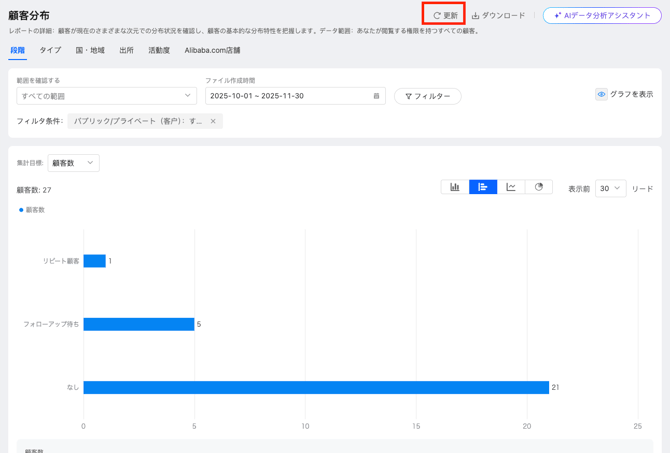Image resolution: width=670 pixels, height=453 pixels.
Task: Select the horizontal bar chart view
Action: coord(483,187)
